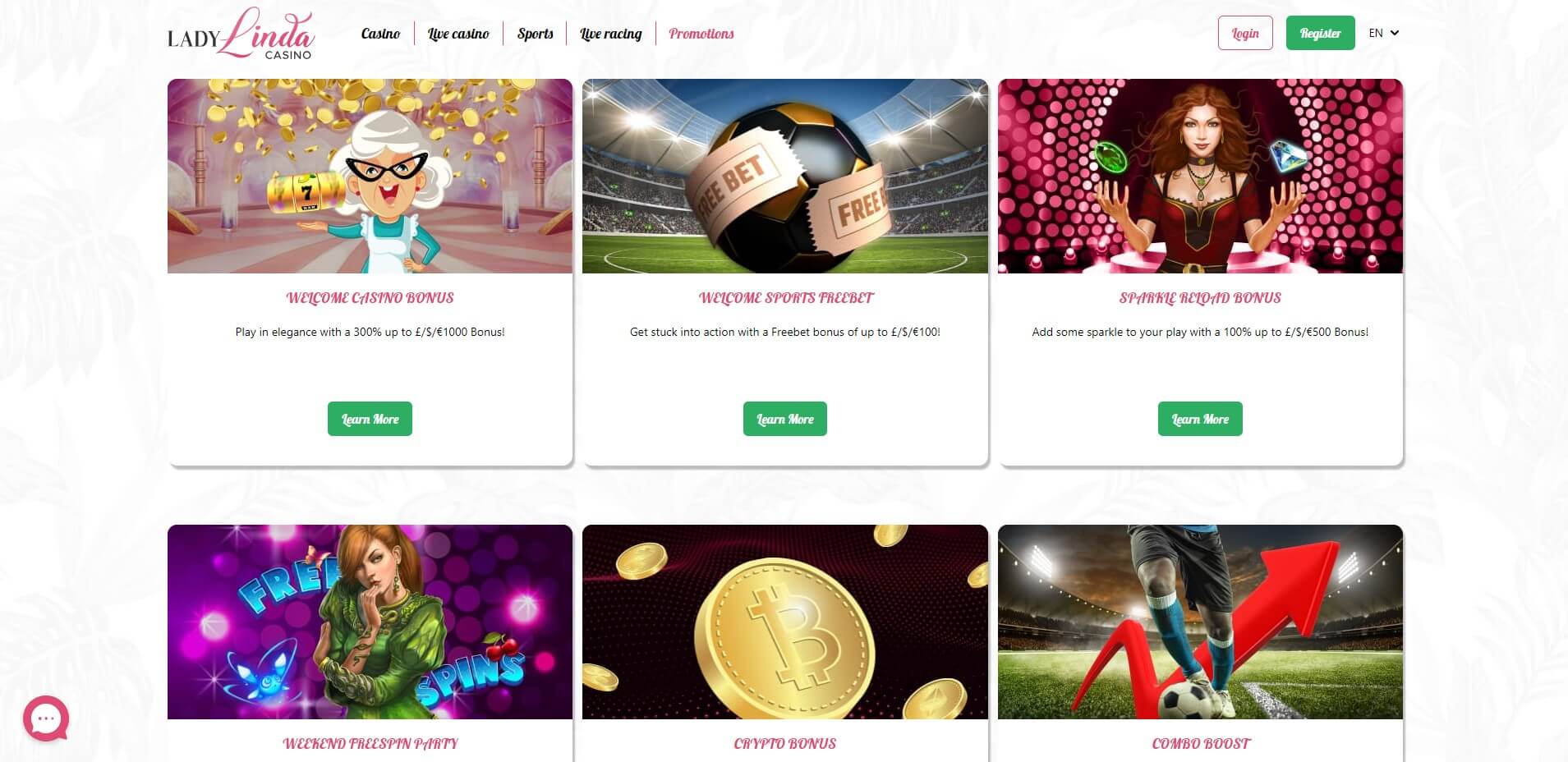Click the green Register button
Viewport: 1568px width, 762px height.
[1320, 33]
